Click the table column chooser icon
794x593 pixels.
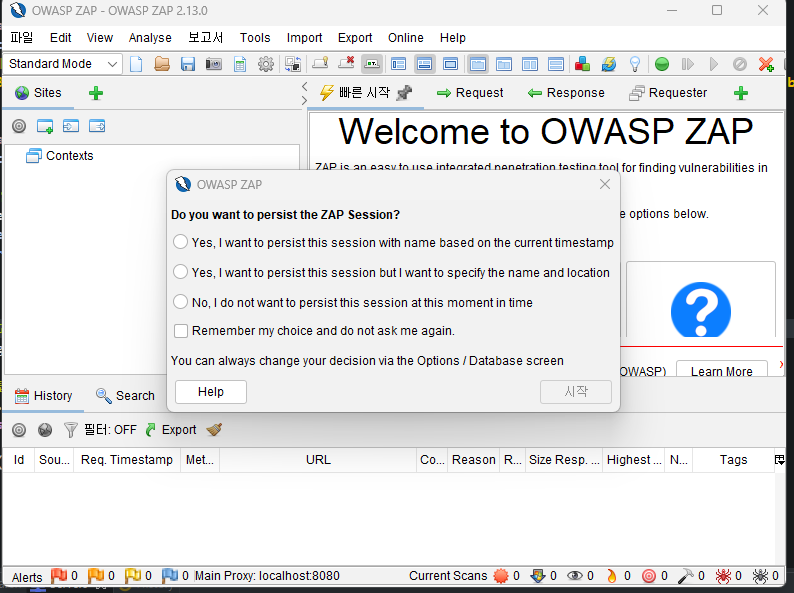tap(780, 460)
